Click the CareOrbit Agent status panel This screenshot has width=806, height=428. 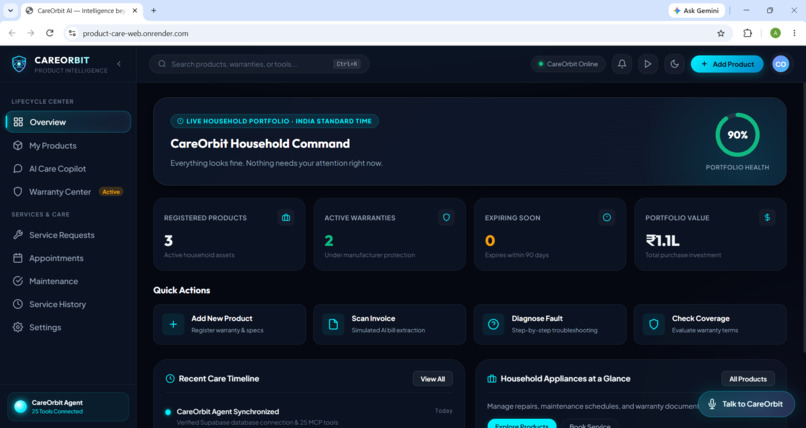coord(68,407)
